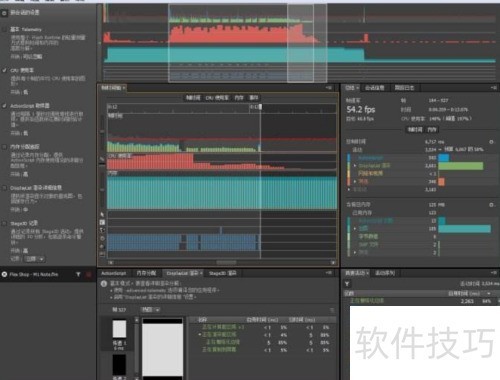Toggle the 事件 graph button in timeline
The image size is (500, 380).
tap(254, 98)
